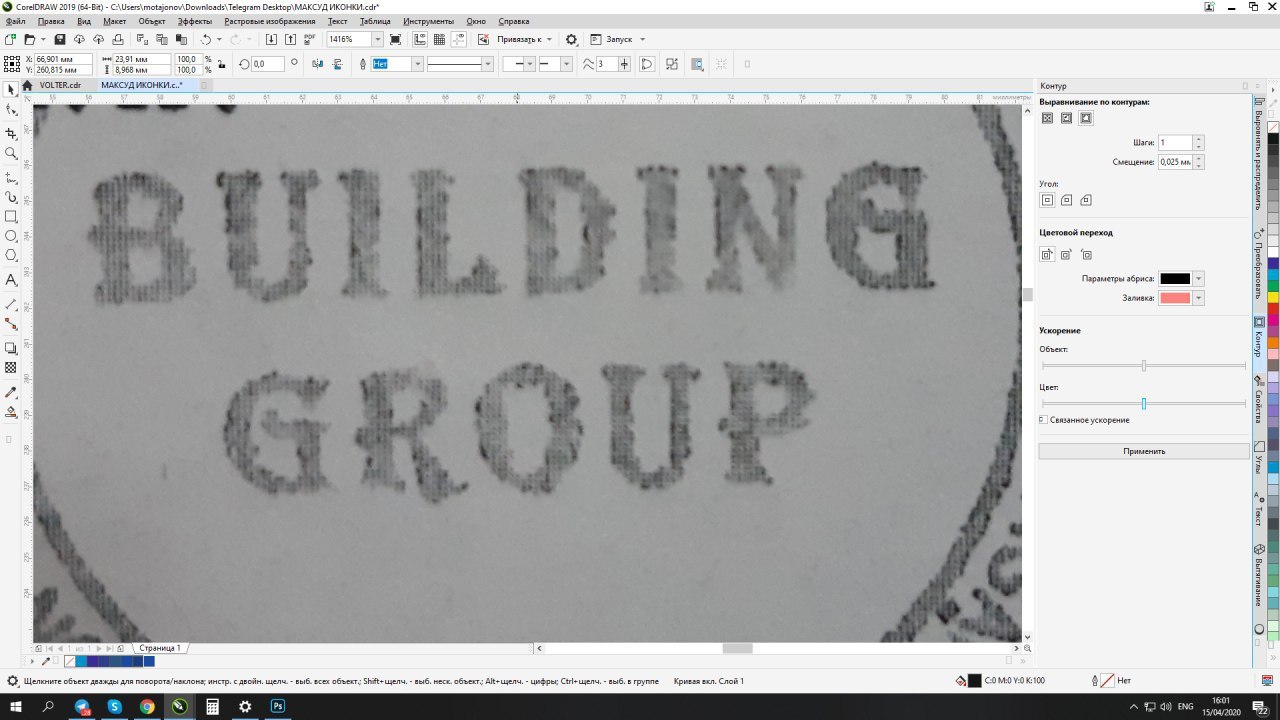Select clockwise contour color transition
Image resolution: width=1280 pixels, height=720 pixels.
pos(1066,255)
